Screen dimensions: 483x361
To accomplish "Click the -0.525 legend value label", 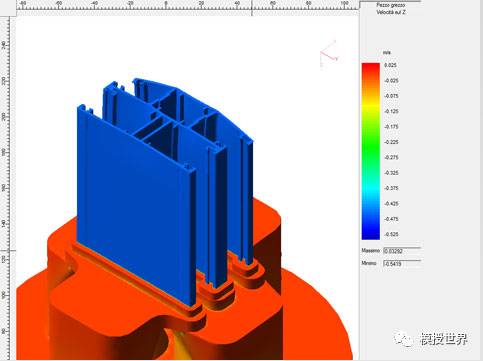I will tap(391, 234).
